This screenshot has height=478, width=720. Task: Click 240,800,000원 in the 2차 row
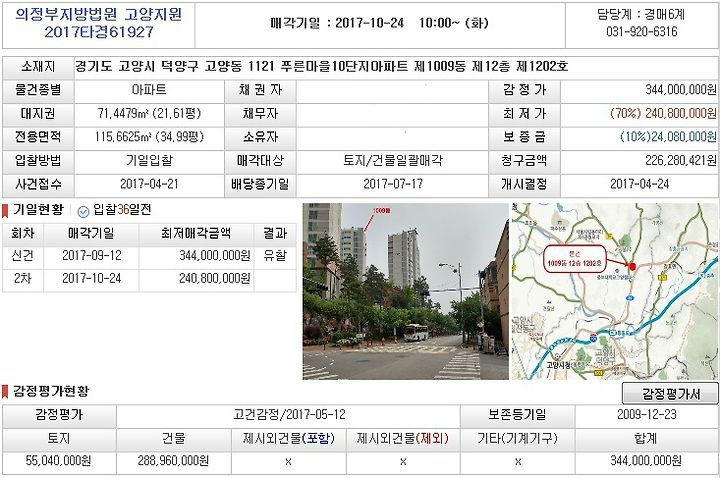(x=214, y=278)
